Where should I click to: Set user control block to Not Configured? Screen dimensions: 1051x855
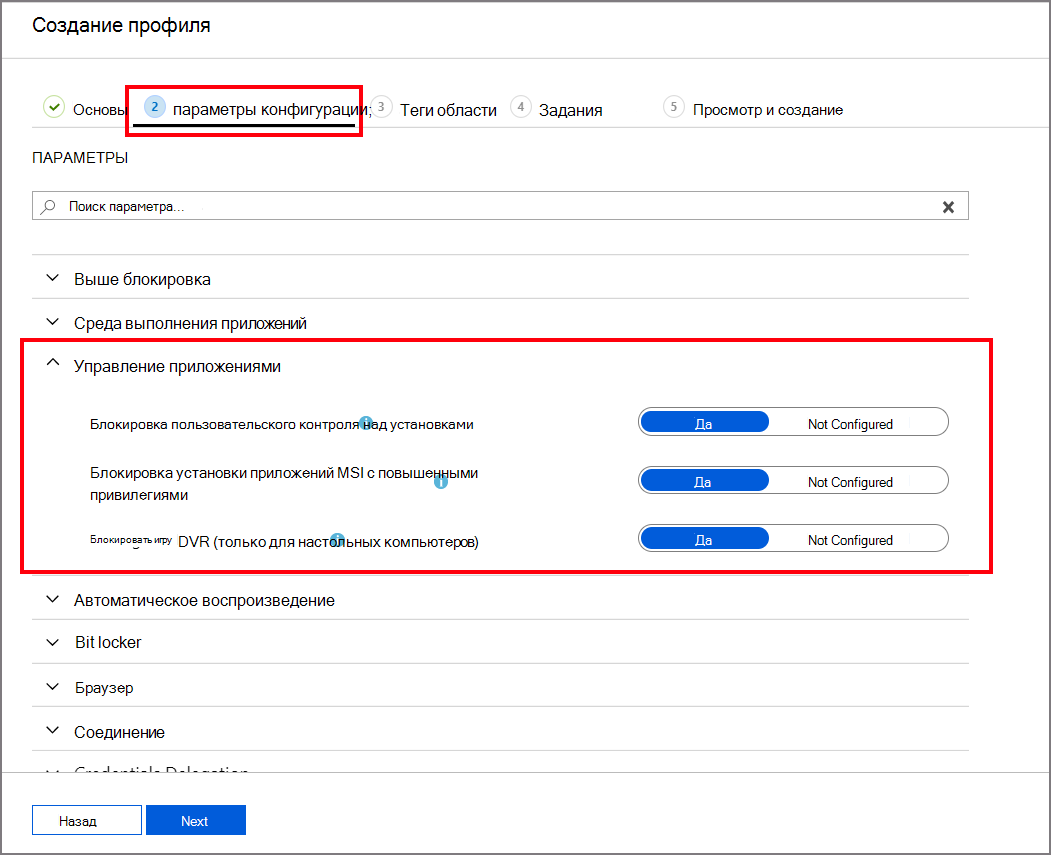850,424
